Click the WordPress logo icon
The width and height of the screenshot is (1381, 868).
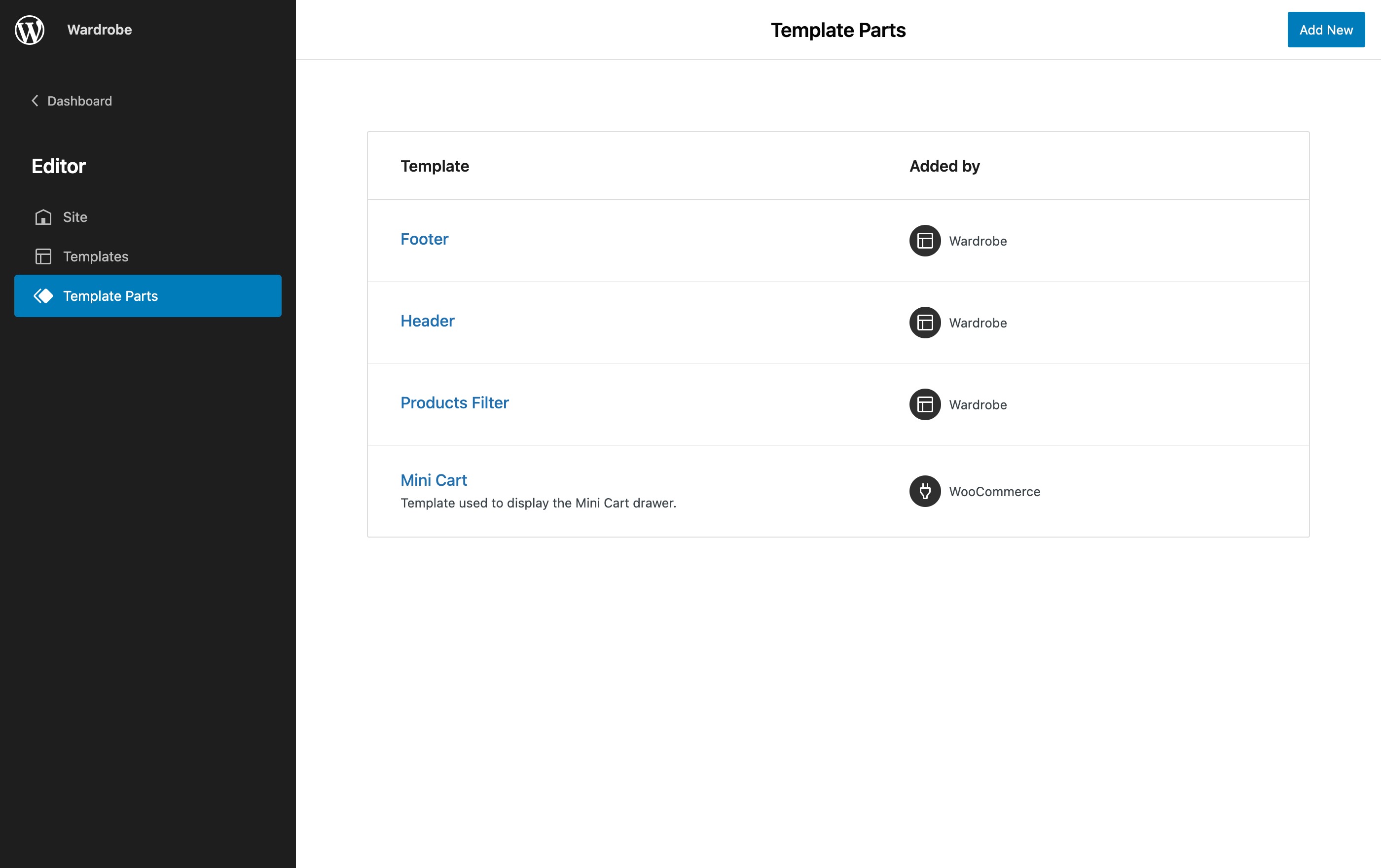point(29,30)
